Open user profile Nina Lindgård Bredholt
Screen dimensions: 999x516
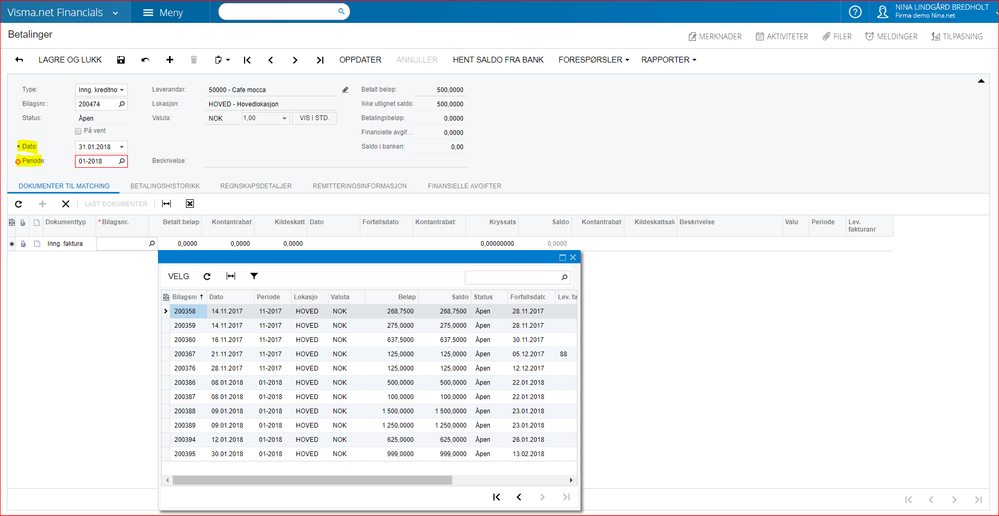(935, 11)
